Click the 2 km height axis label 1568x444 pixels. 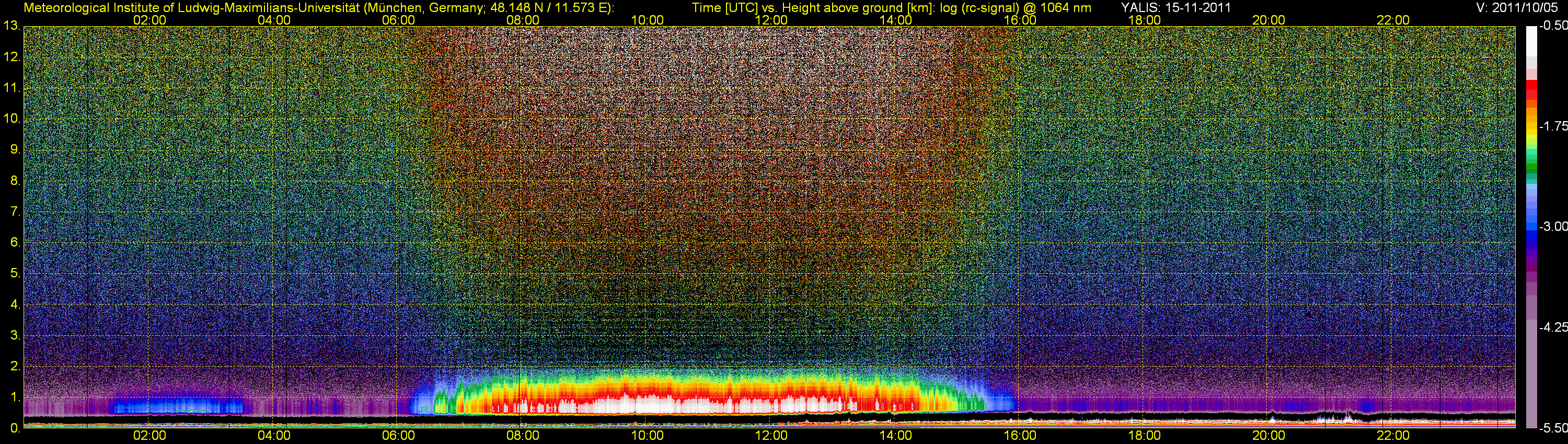pos(15,366)
